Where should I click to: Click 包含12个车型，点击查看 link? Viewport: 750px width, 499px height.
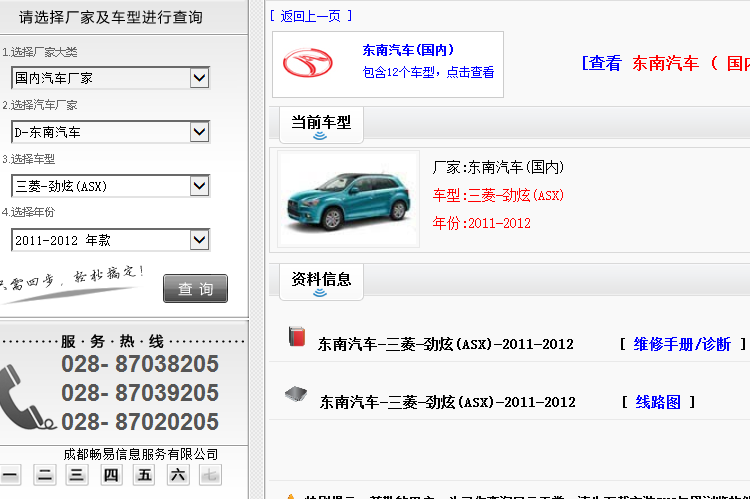tap(428, 72)
